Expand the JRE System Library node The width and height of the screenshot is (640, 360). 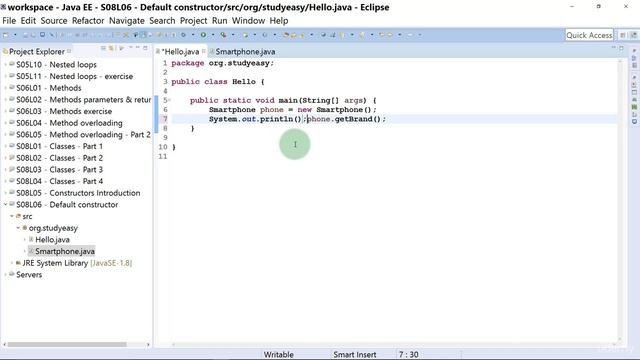(x=12, y=263)
